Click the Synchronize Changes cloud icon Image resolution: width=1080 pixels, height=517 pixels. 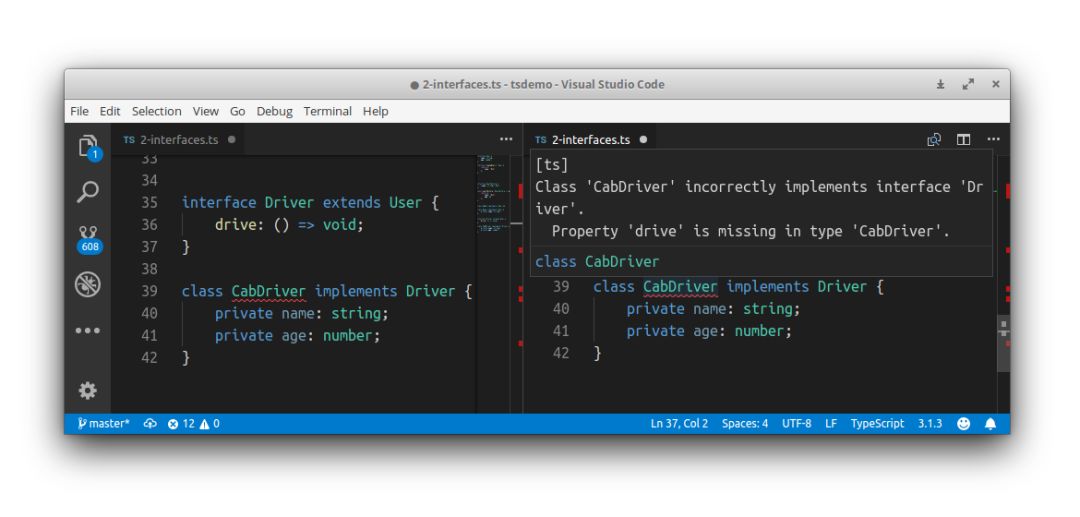pyautogui.click(x=151, y=424)
